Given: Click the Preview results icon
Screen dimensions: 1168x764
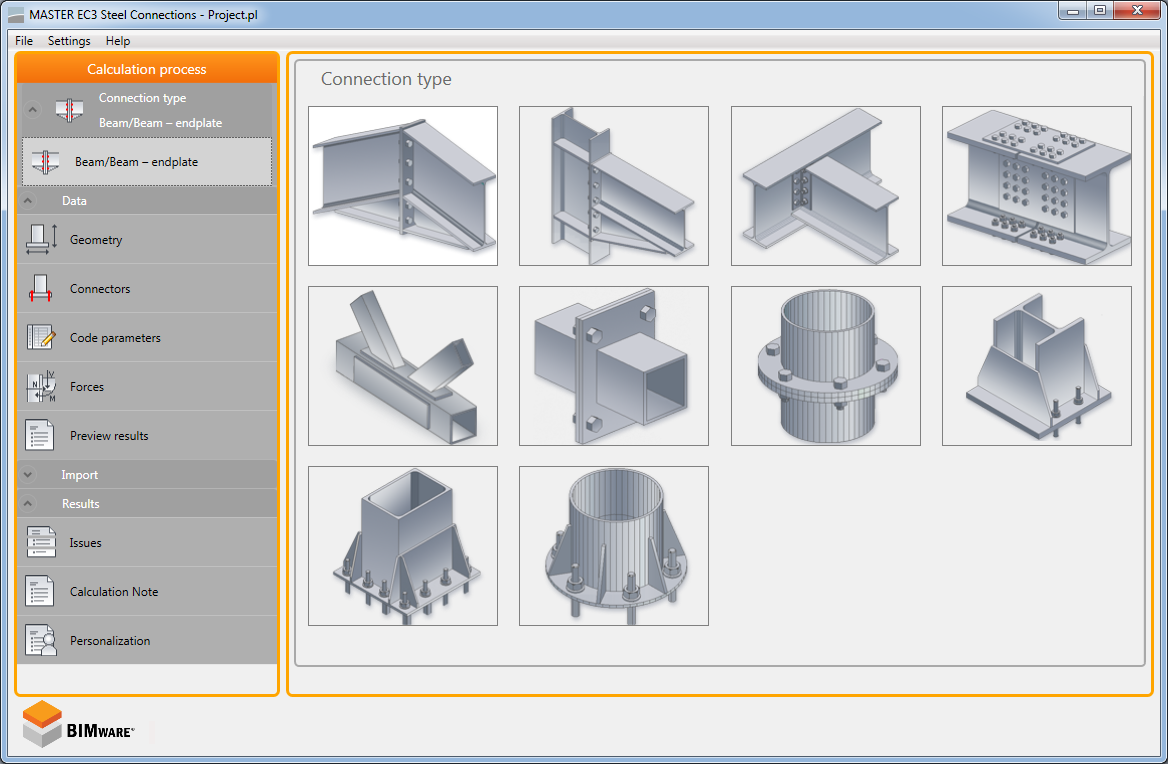Looking at the screenshot, I should click(x=41, y=436).
